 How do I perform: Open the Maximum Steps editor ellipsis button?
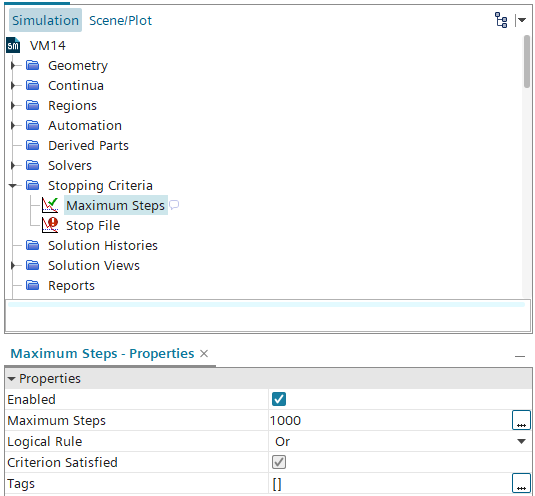[x=521, y=420]
